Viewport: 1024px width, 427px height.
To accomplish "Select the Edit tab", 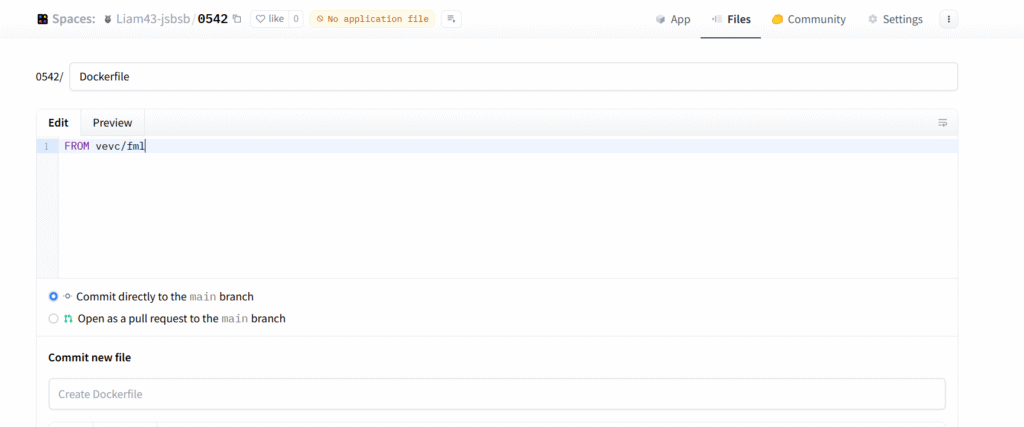I will [x=58, y=123].
